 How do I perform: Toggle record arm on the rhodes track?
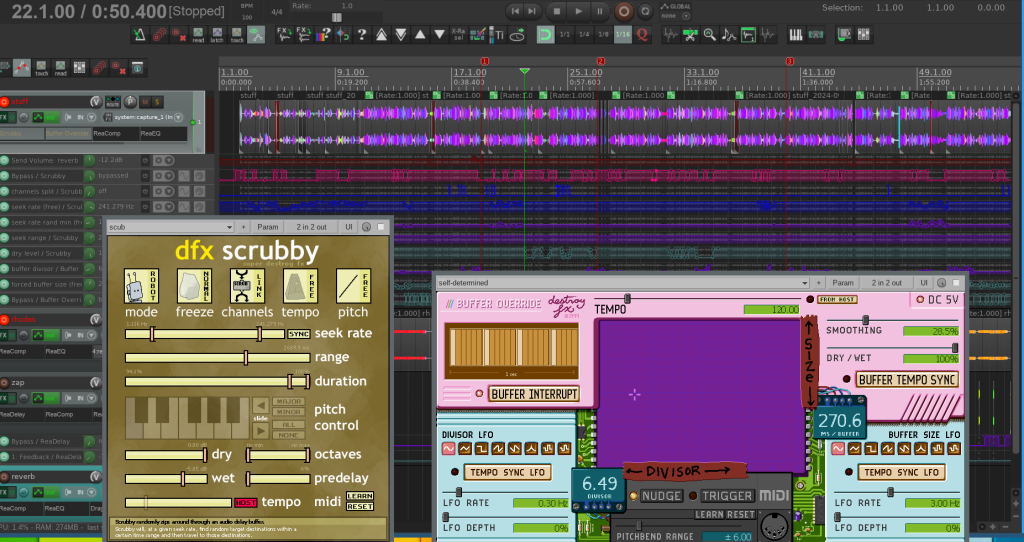click(x=5, y=319)
